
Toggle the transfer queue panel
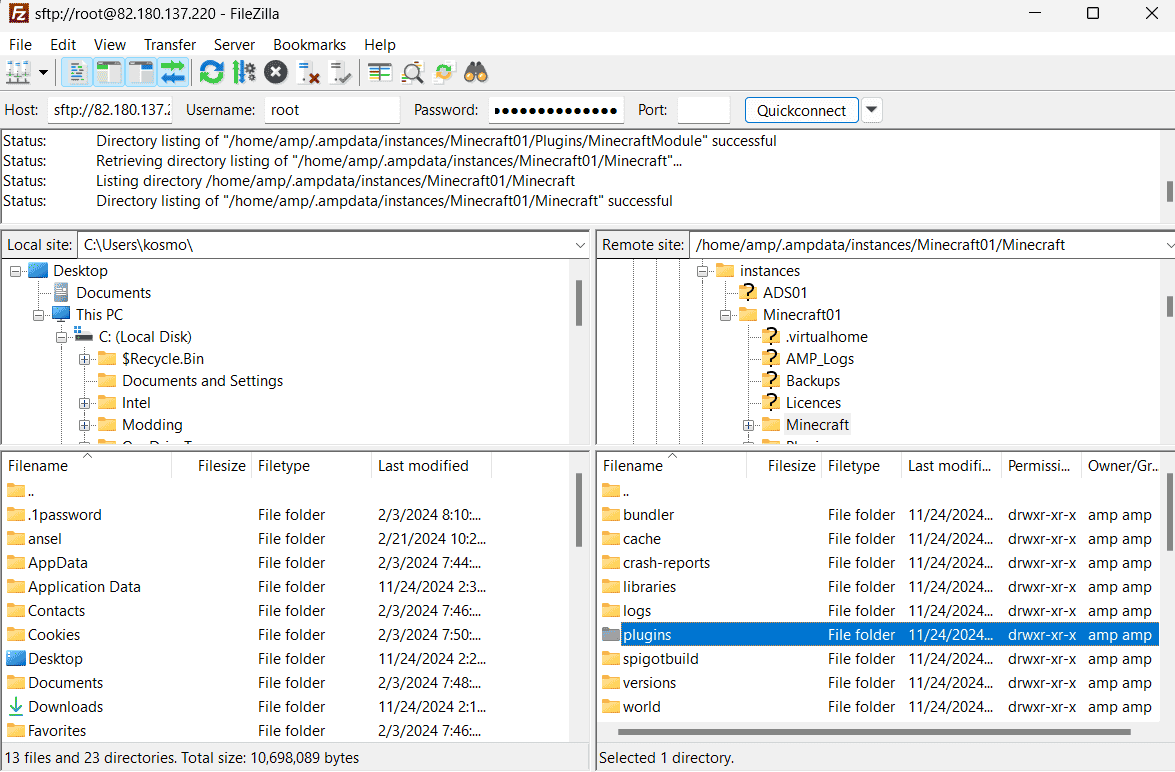tap(172, 72)
